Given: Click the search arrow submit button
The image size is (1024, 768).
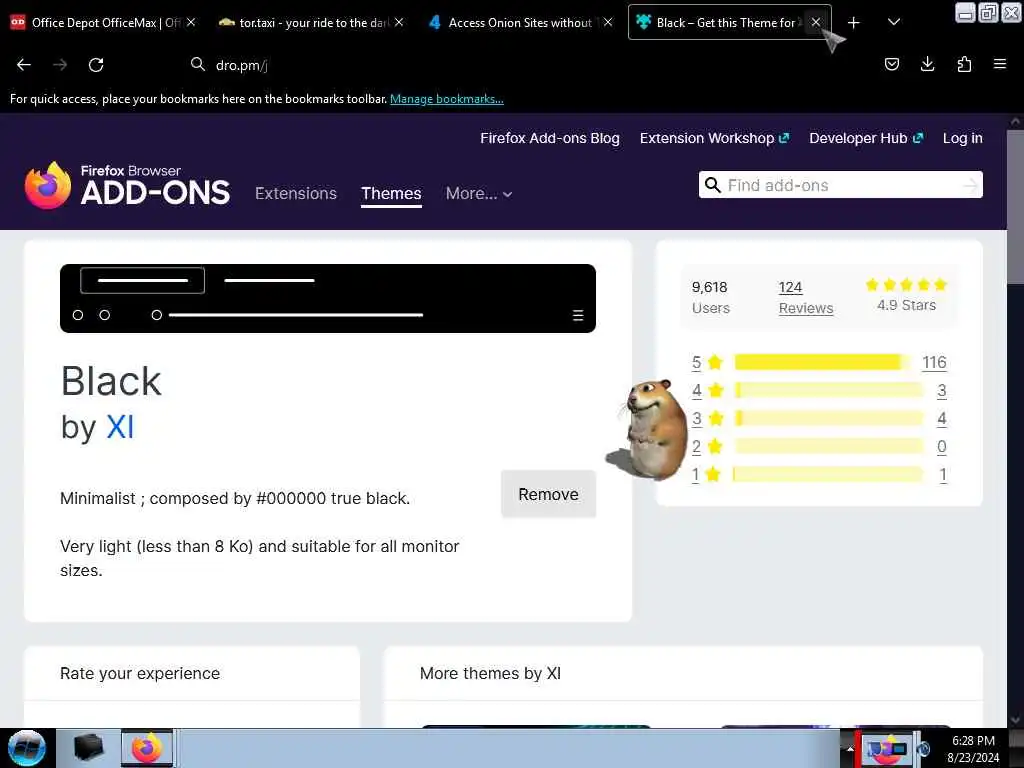Looking at the screenshot, I should point(970,186).
